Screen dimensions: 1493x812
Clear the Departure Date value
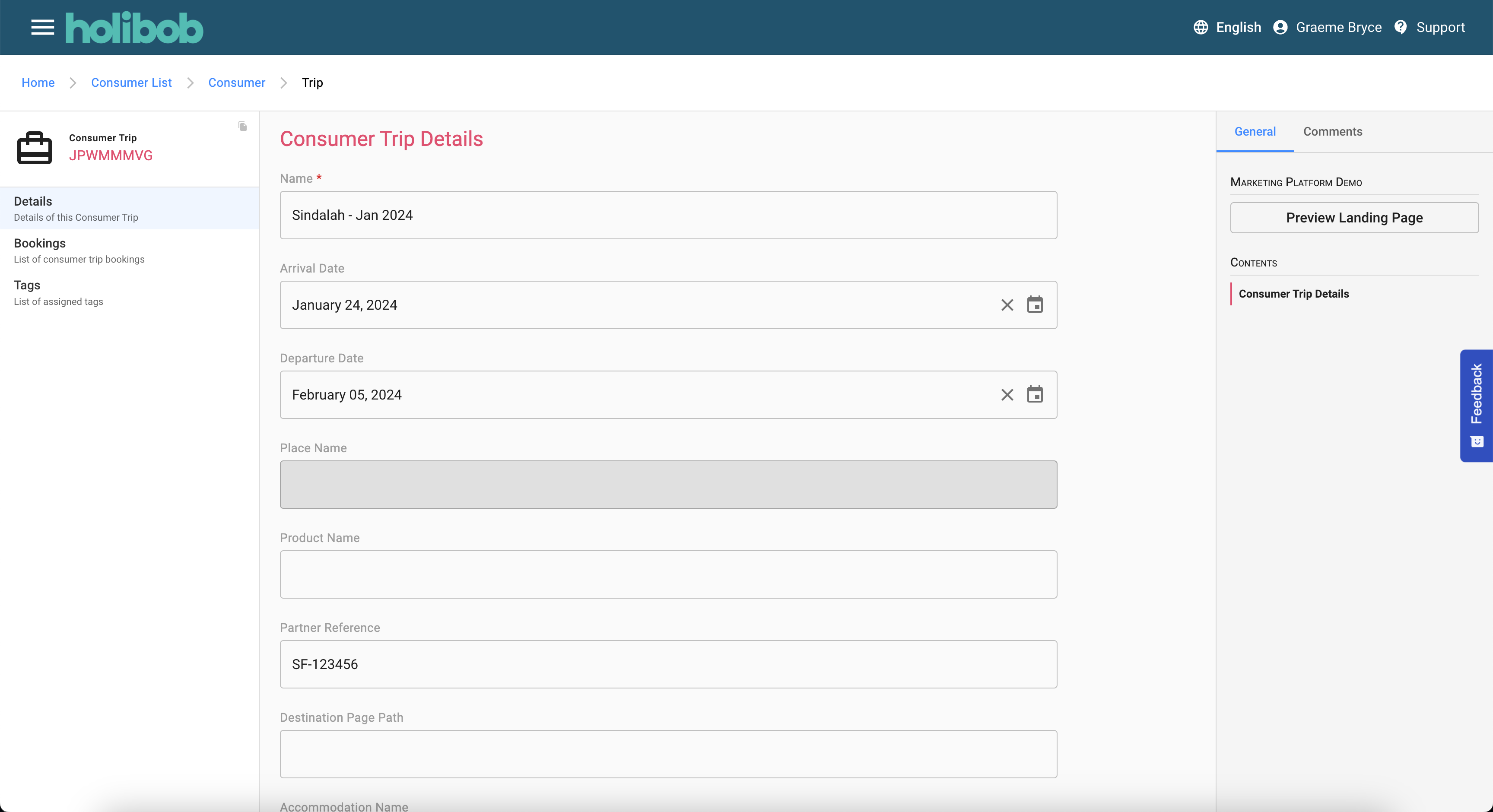pos(1007,395)
